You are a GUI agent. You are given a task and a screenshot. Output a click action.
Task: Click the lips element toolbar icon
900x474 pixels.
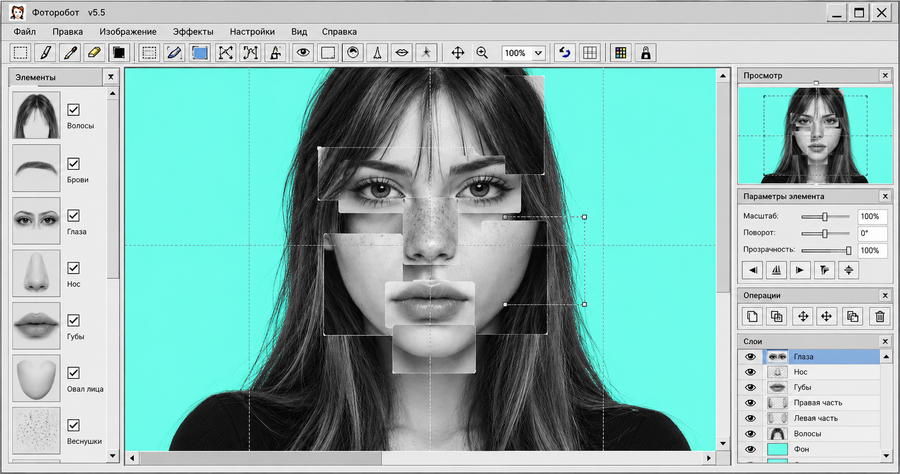[x=402, y=53]
